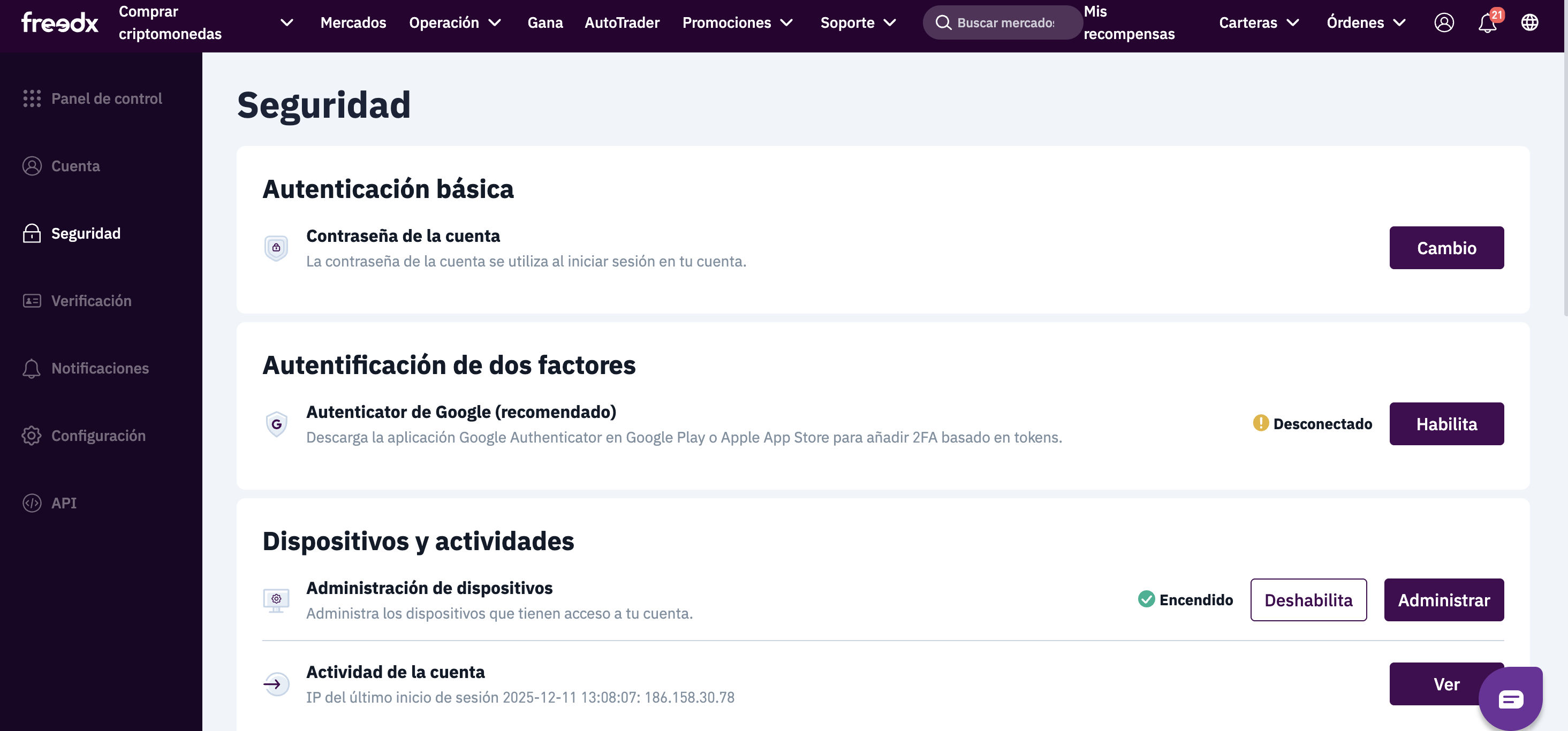The height and width of the screenshot is (731, 1568).
Task: Expand the Órdenes dropdown
Action: 1366,22
